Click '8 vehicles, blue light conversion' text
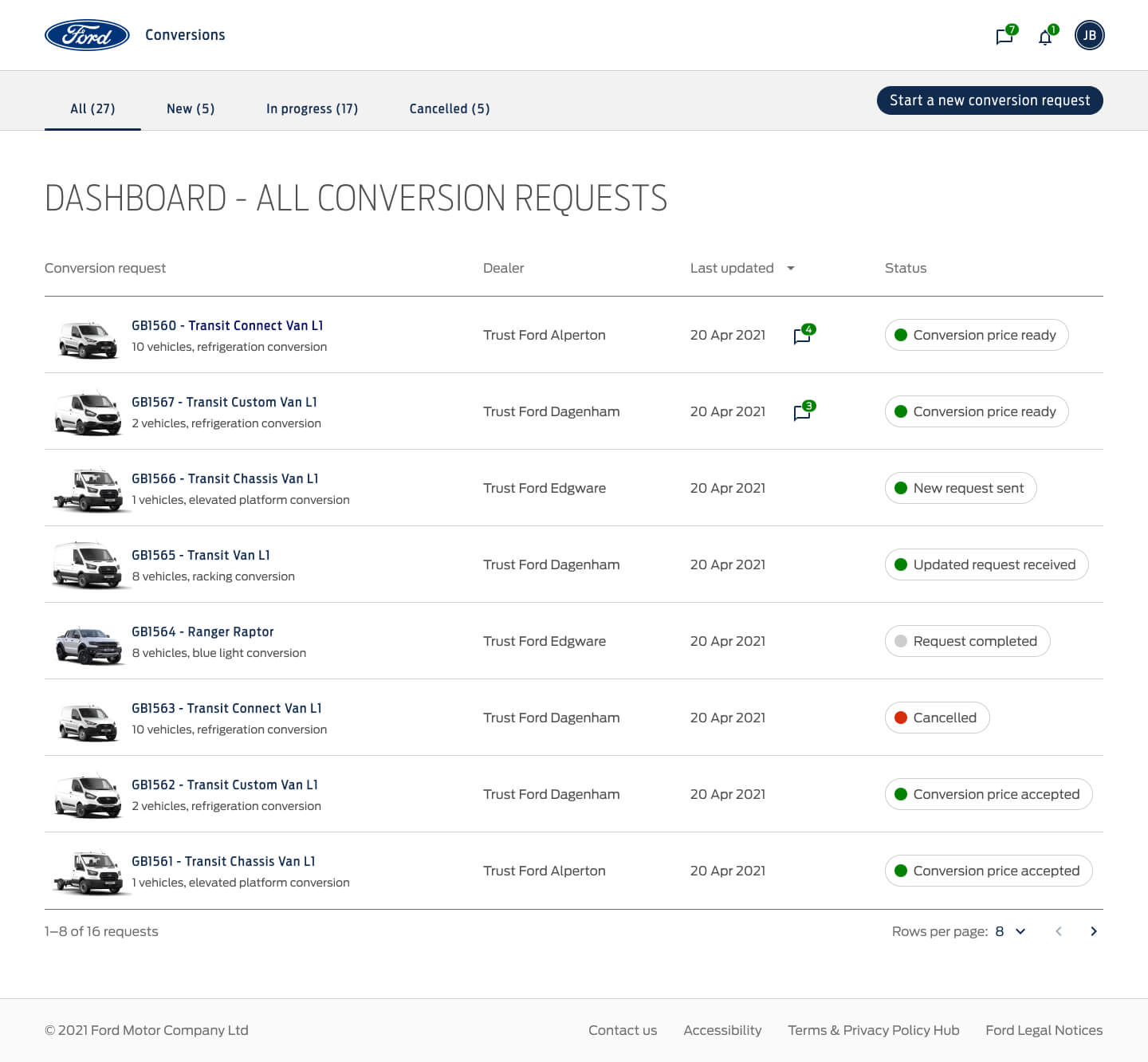 (x=219, y=653)
